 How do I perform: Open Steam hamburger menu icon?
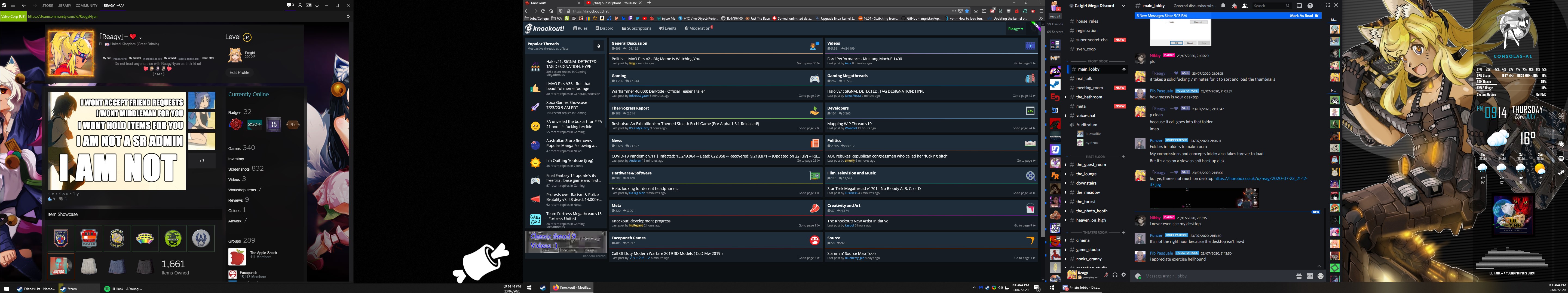13,5
